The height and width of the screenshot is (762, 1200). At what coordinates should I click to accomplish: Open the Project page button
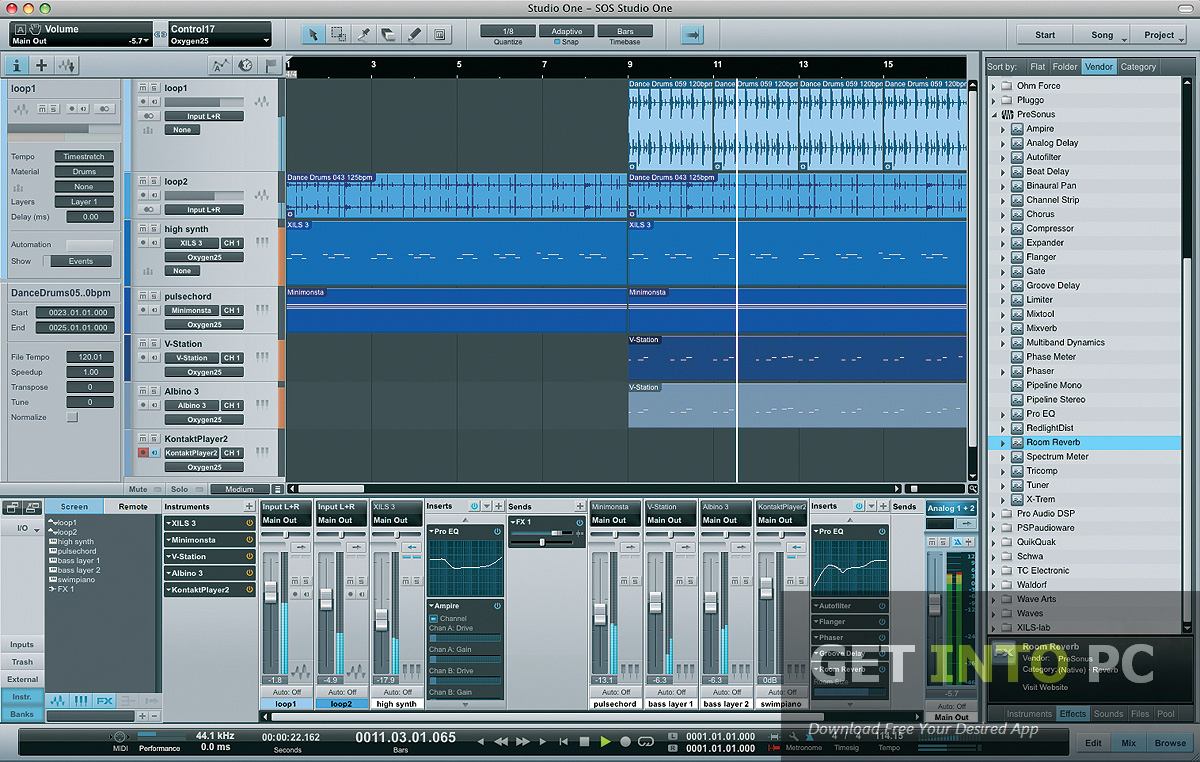click(1160, 35)
